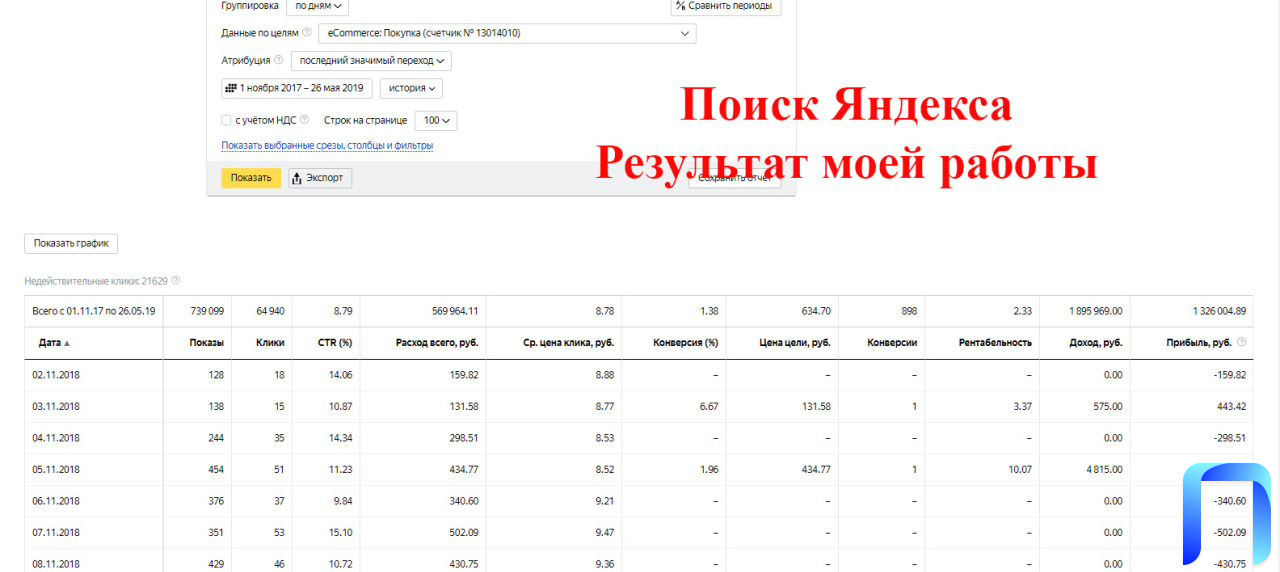
Task: Select date cell 05.11.2018
Action: click(56, 469)
